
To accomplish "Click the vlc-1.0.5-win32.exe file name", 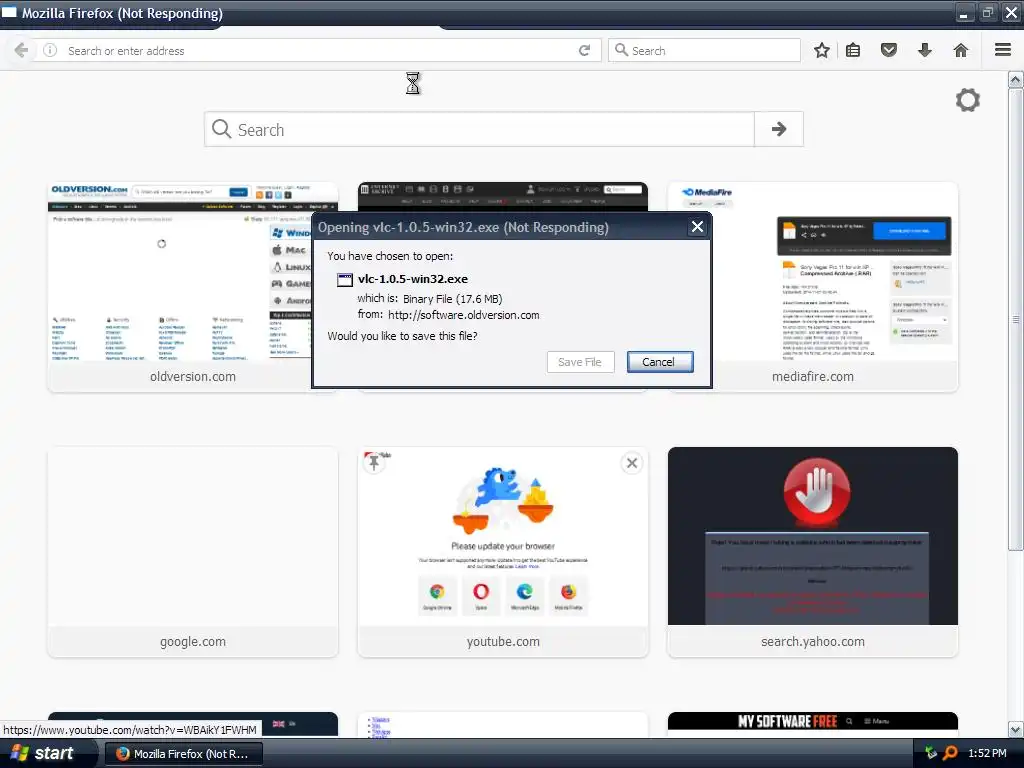I will 413,279.
